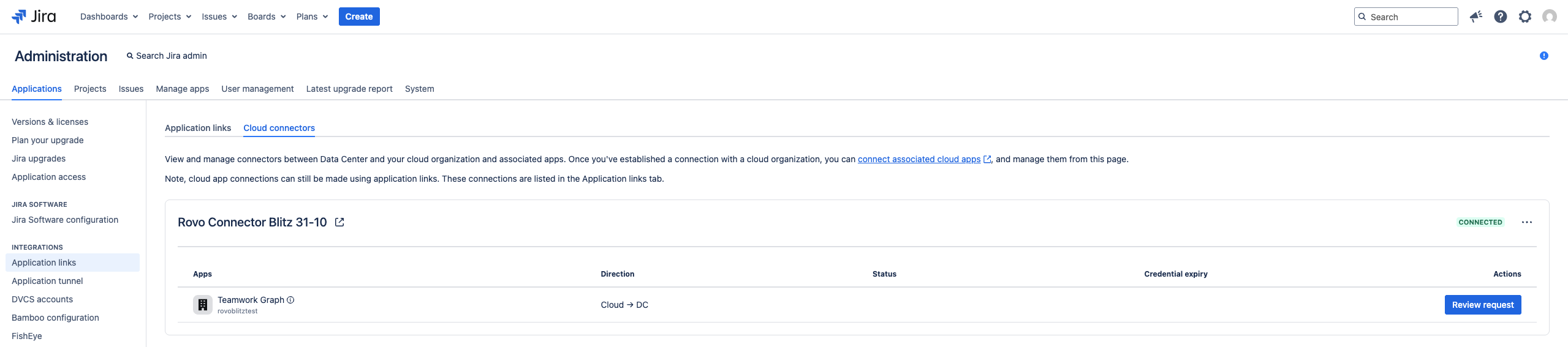
Task: Open Rovo Connector Blitz external link icon
Action: [339, 222]
